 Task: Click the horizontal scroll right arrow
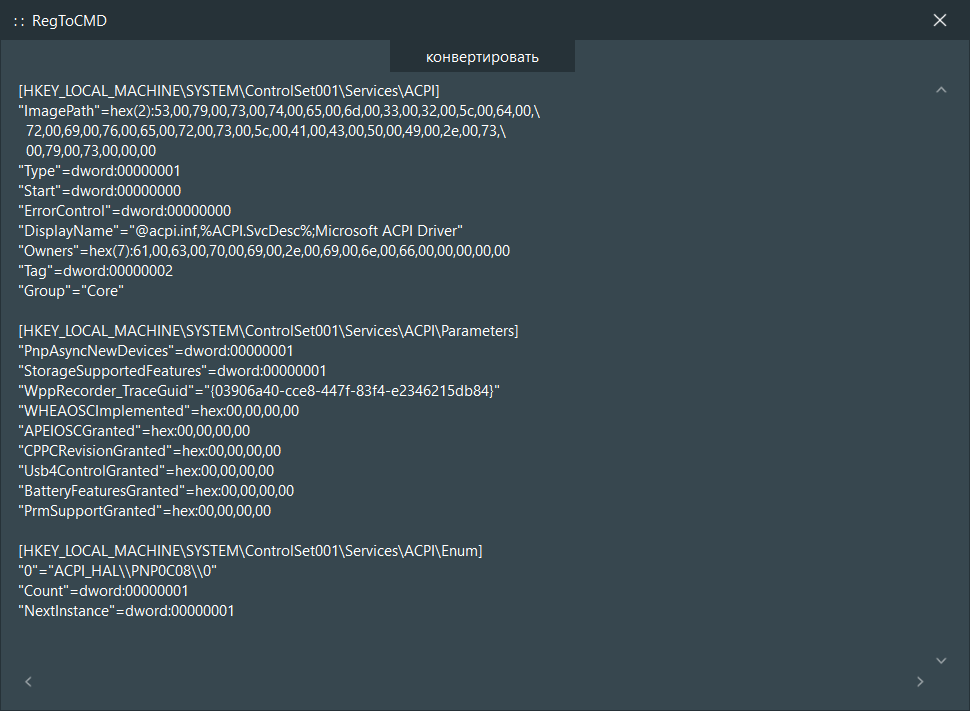click(x=920, y=682)
